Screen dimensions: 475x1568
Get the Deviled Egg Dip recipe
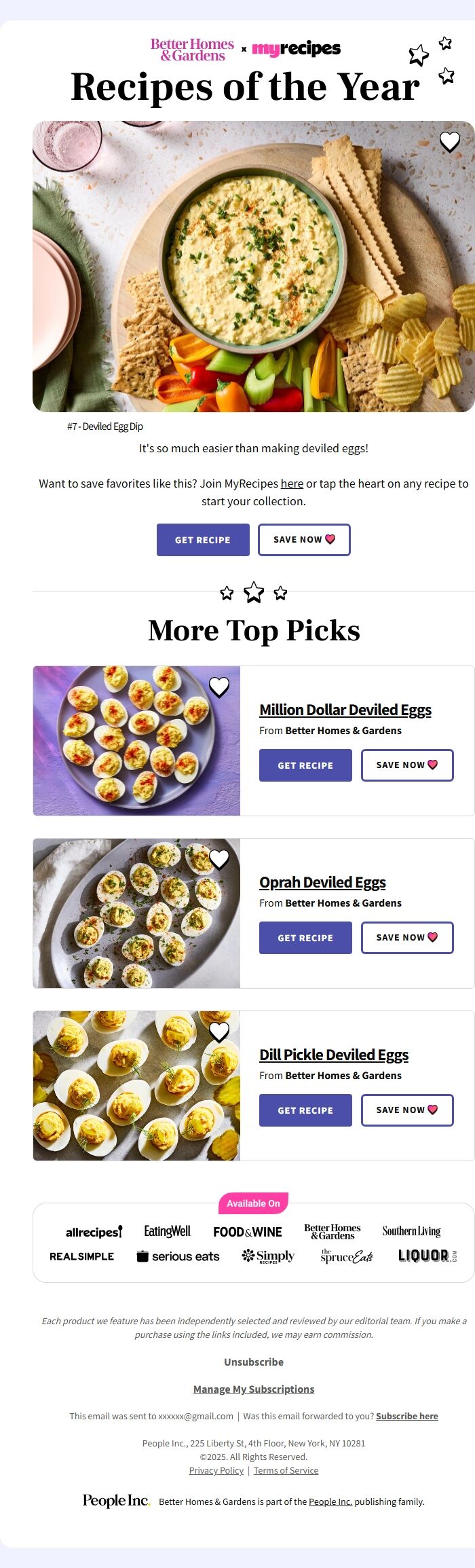click(x=203, y=540)
